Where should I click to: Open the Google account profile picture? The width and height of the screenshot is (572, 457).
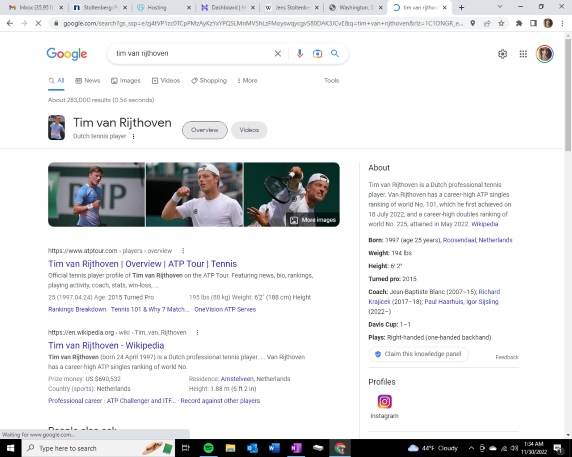coord(545,54)
